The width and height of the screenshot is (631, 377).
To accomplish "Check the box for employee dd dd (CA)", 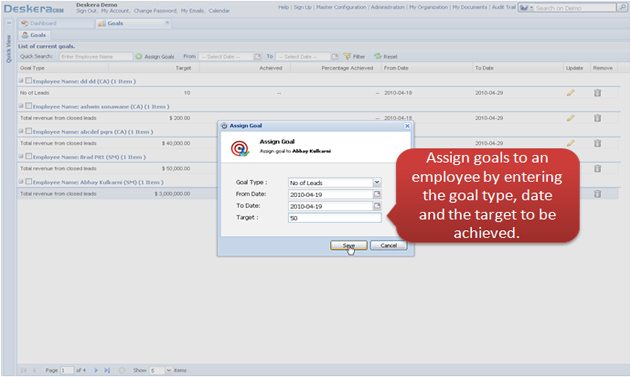I will 29,81.
